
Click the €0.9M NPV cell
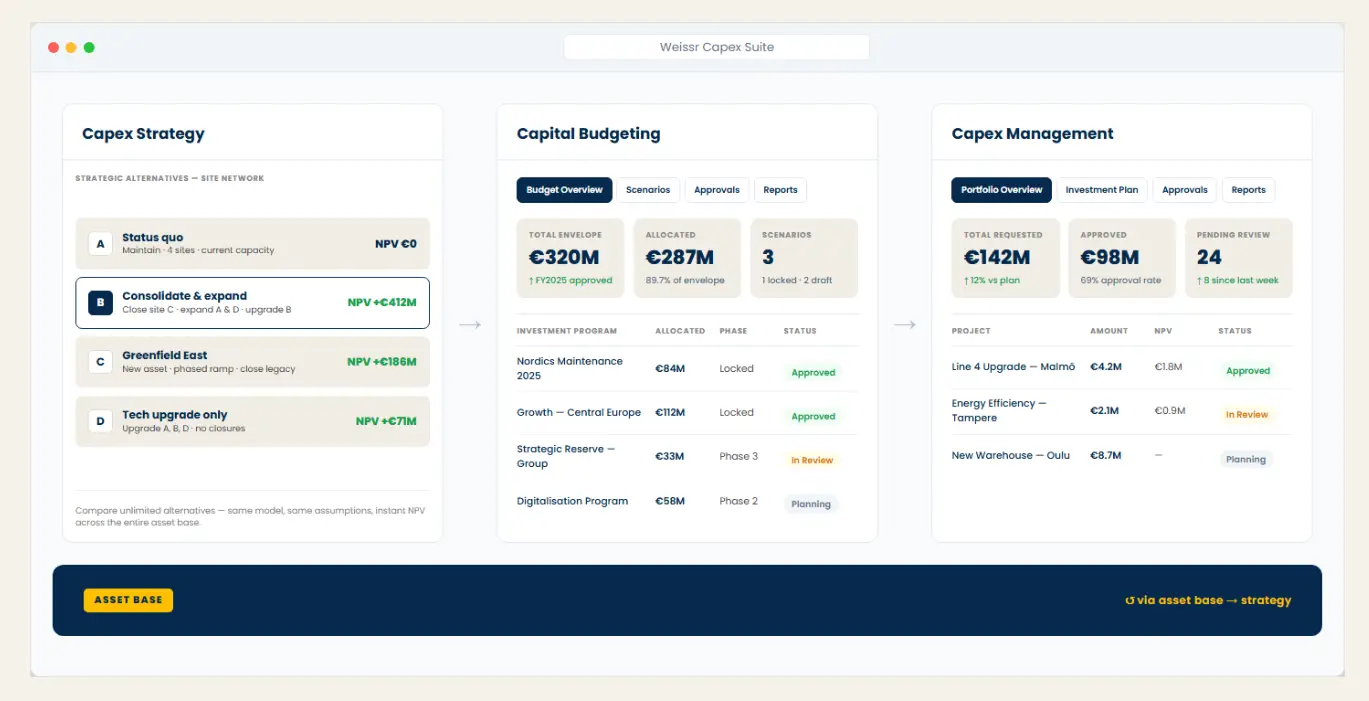[x=1170, y=411]
